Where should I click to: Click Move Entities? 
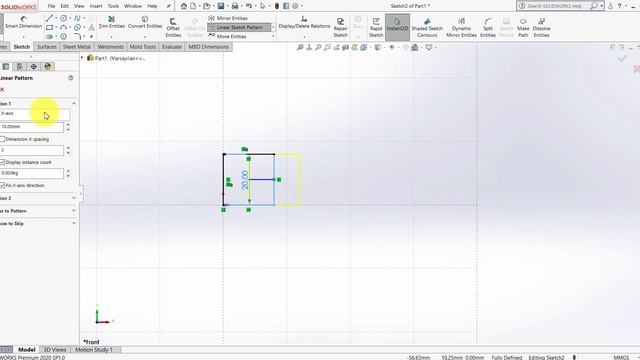pos(227,36)
